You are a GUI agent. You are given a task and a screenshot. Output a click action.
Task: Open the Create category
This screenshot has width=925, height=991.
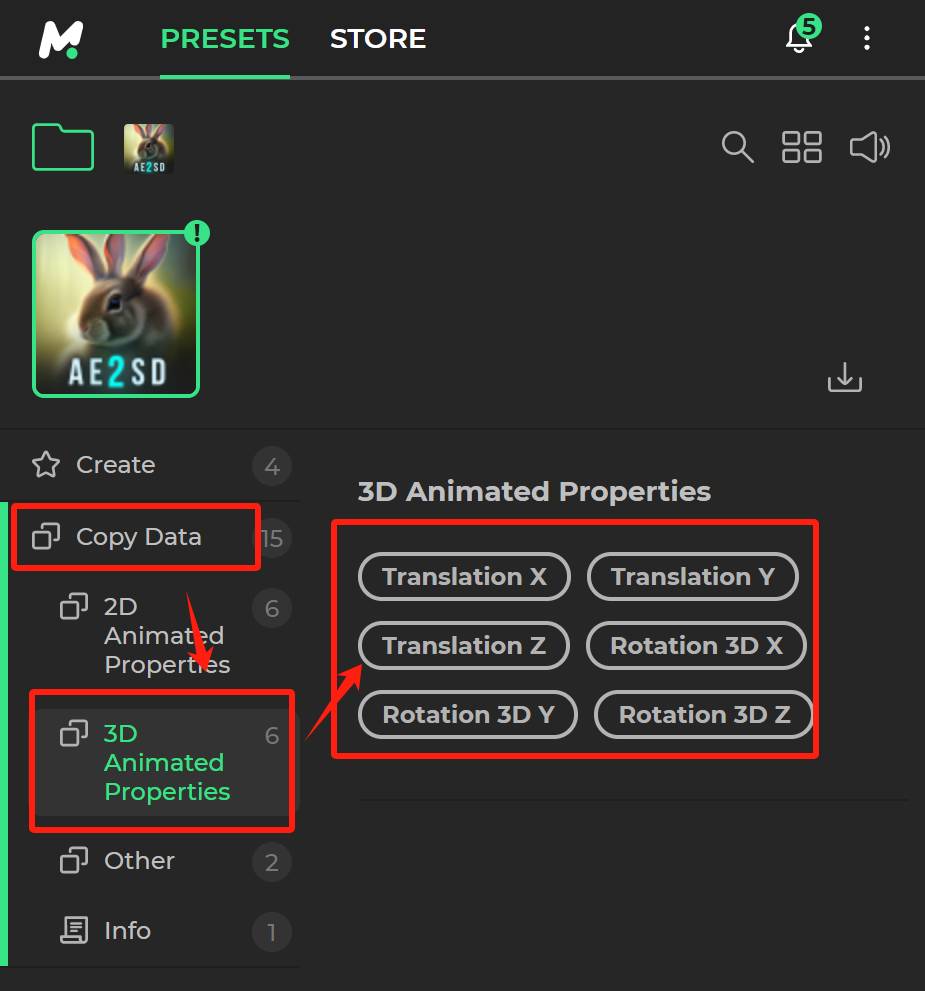(115, 465)
